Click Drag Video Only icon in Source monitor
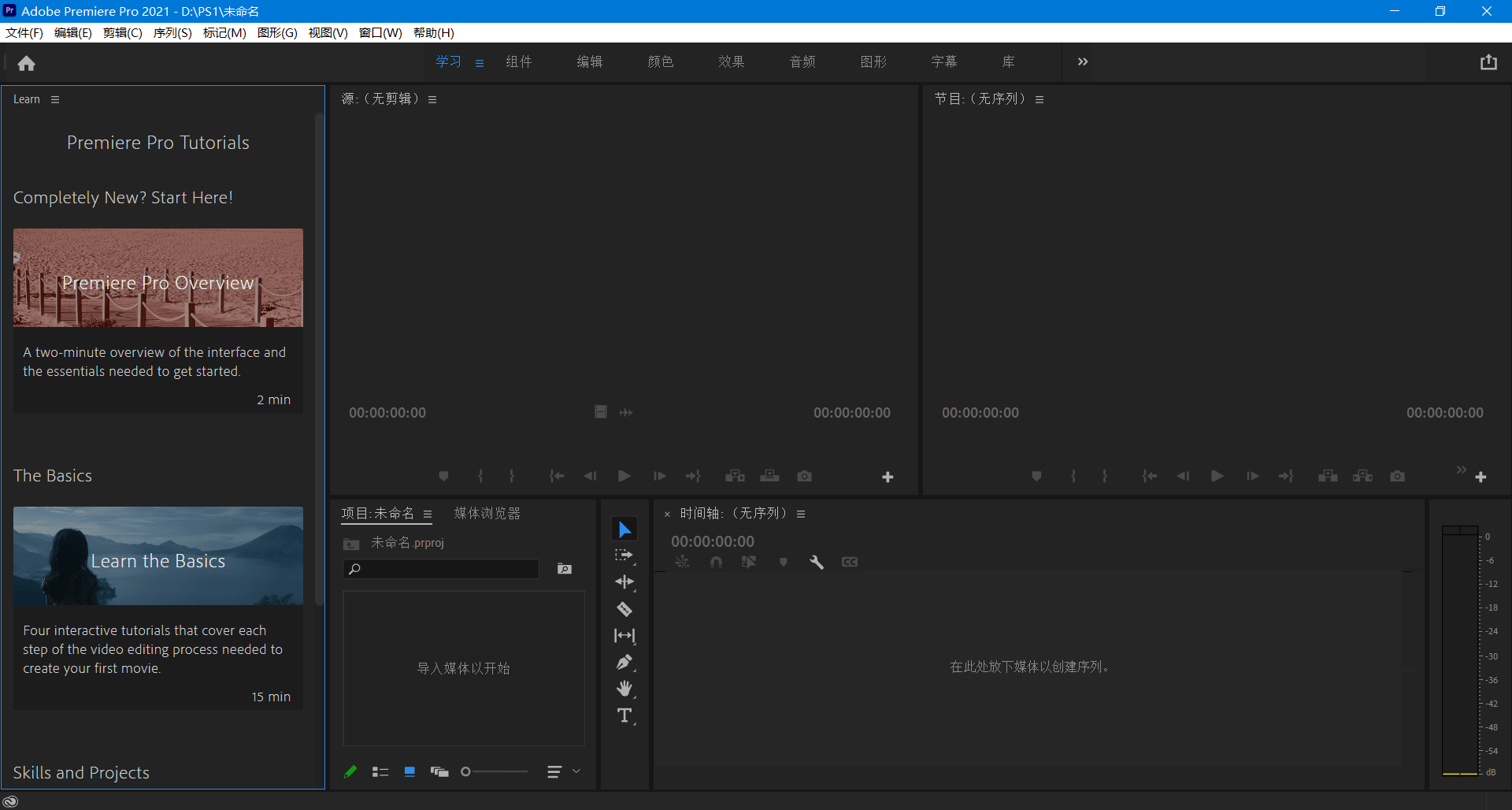The height and width of the screenshot is (810, 1512). [x=600, y=412]
